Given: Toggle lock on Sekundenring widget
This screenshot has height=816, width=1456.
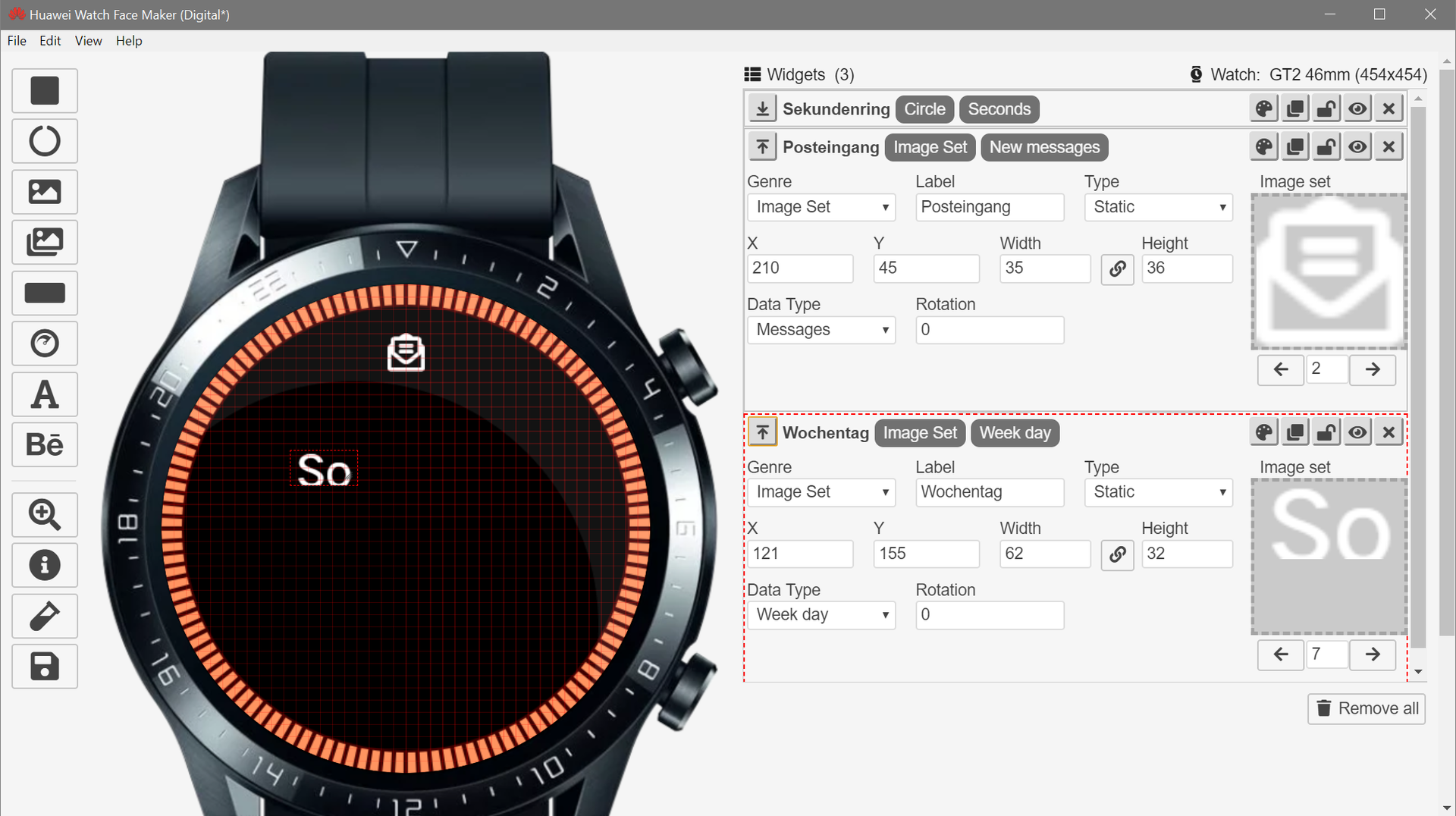Looking at the screenshot, I should point(1326,108).
